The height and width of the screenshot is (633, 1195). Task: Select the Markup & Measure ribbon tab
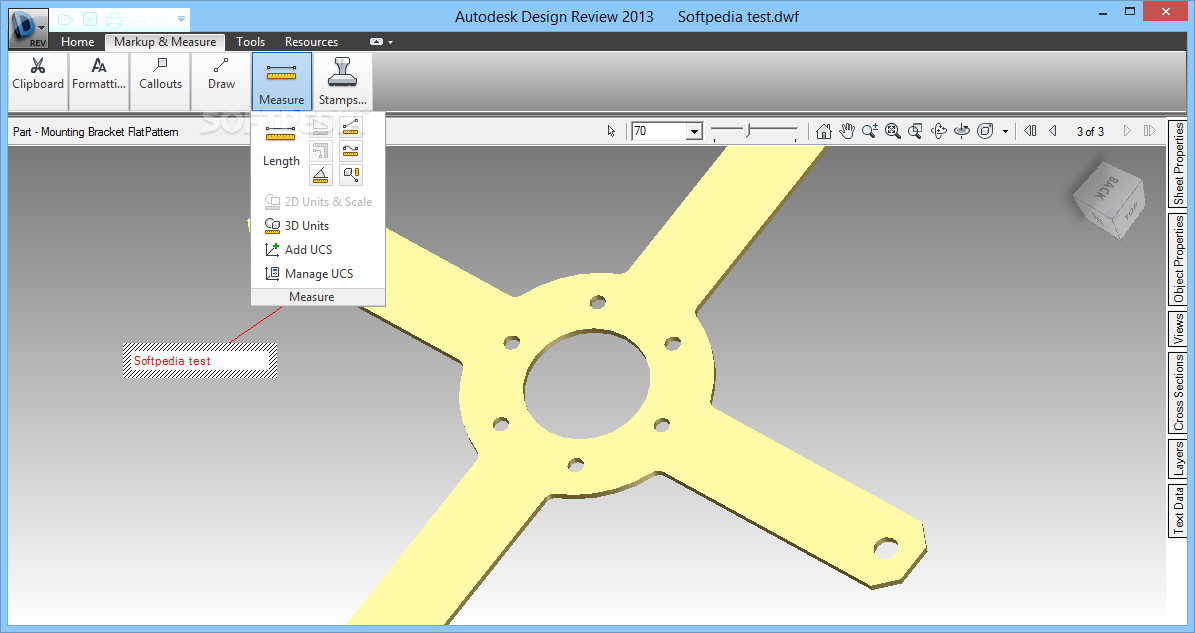[165, 42]
